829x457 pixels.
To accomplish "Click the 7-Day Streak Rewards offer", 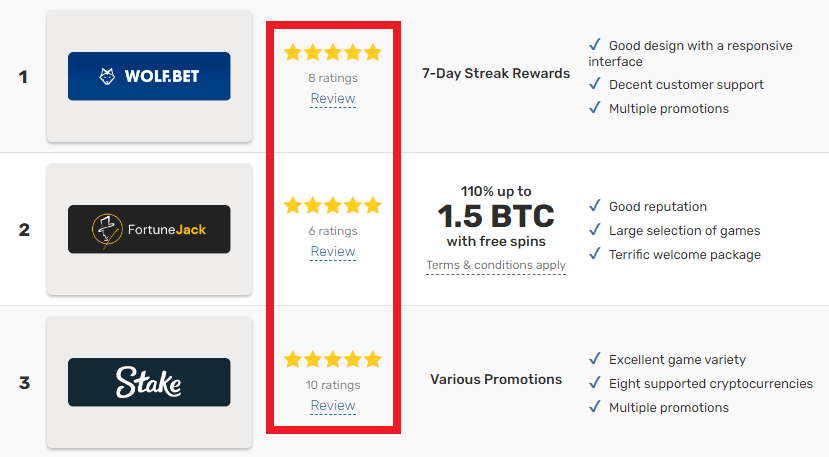I will [x=496, y=74].
